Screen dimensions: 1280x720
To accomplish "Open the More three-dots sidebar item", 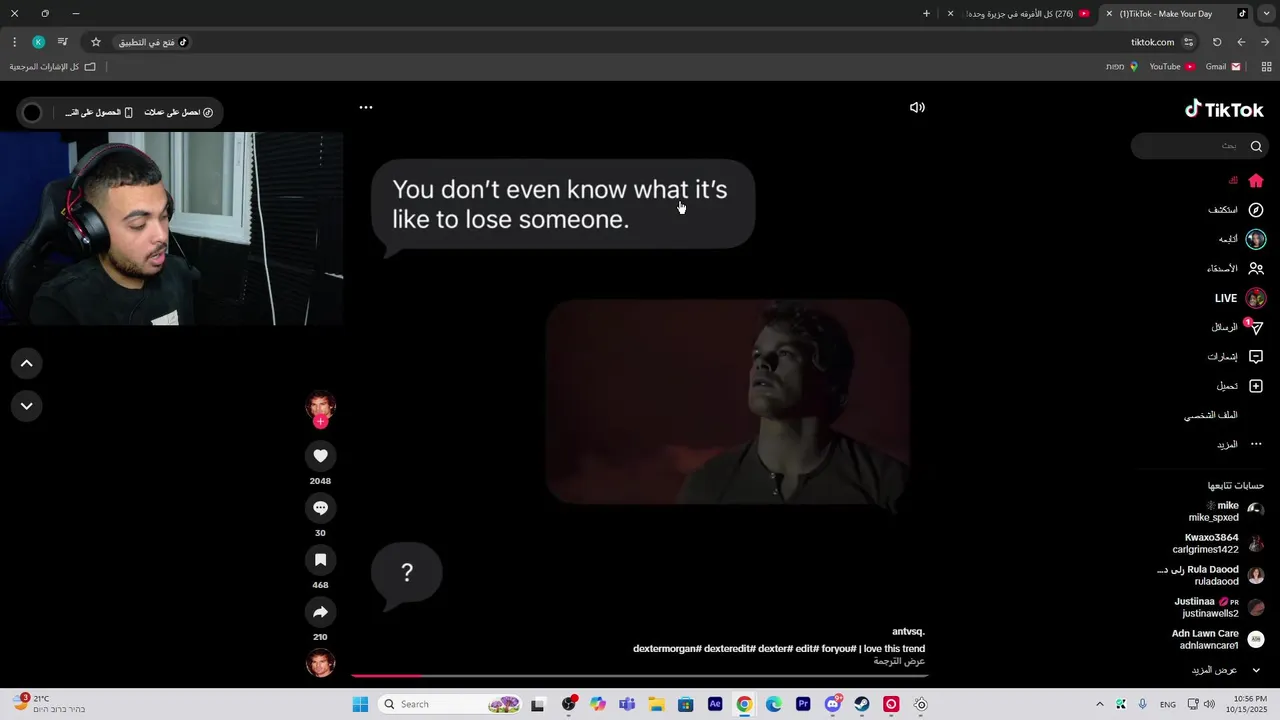I will [x=1240, y=444].
